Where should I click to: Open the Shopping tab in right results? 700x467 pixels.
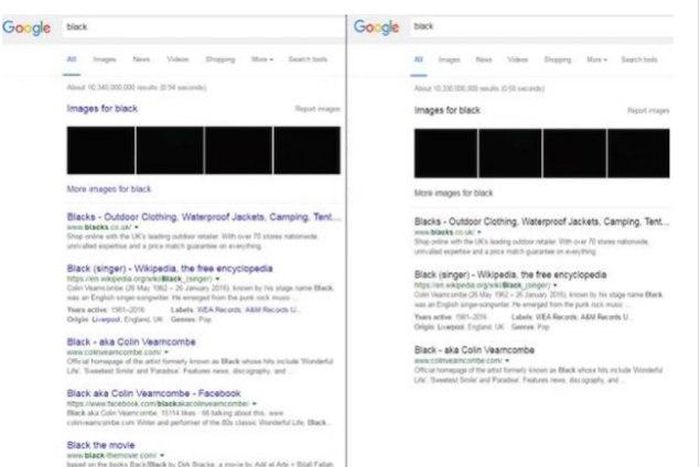[558, 60]
